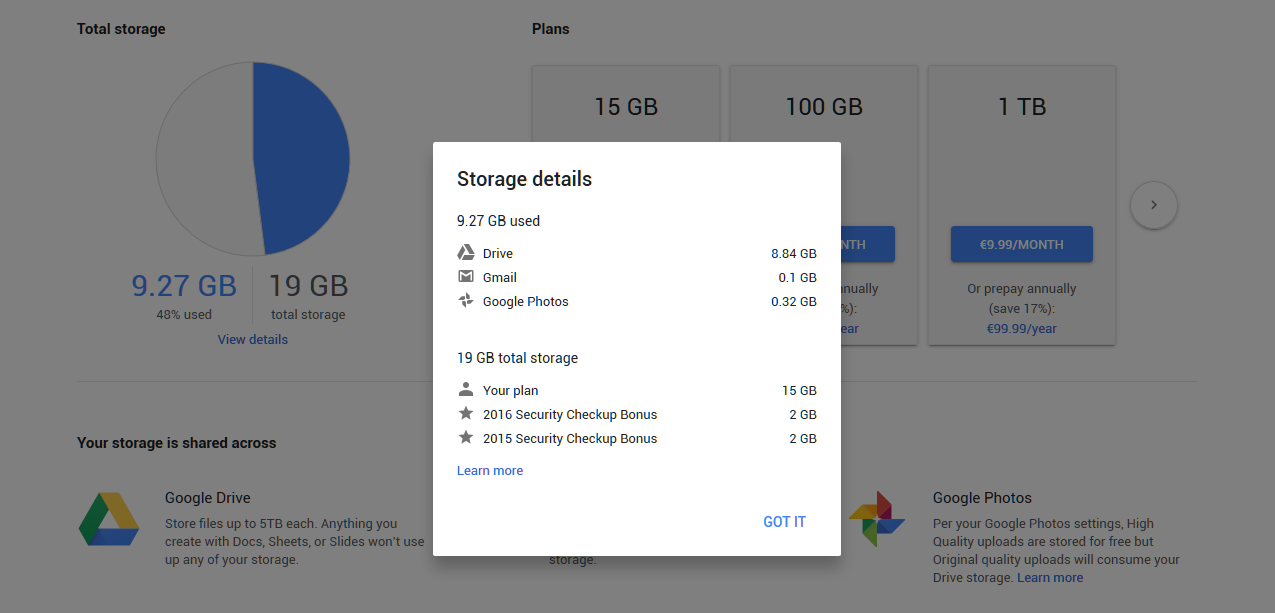Screen dimensions: 1275x613
Task: Click the star icon for 2015 Security Checkup Bonus
Action: point(466,437)
